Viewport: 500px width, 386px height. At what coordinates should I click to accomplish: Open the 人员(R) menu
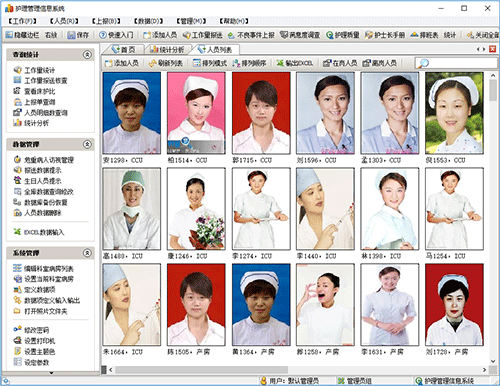[x=64, y=21]
